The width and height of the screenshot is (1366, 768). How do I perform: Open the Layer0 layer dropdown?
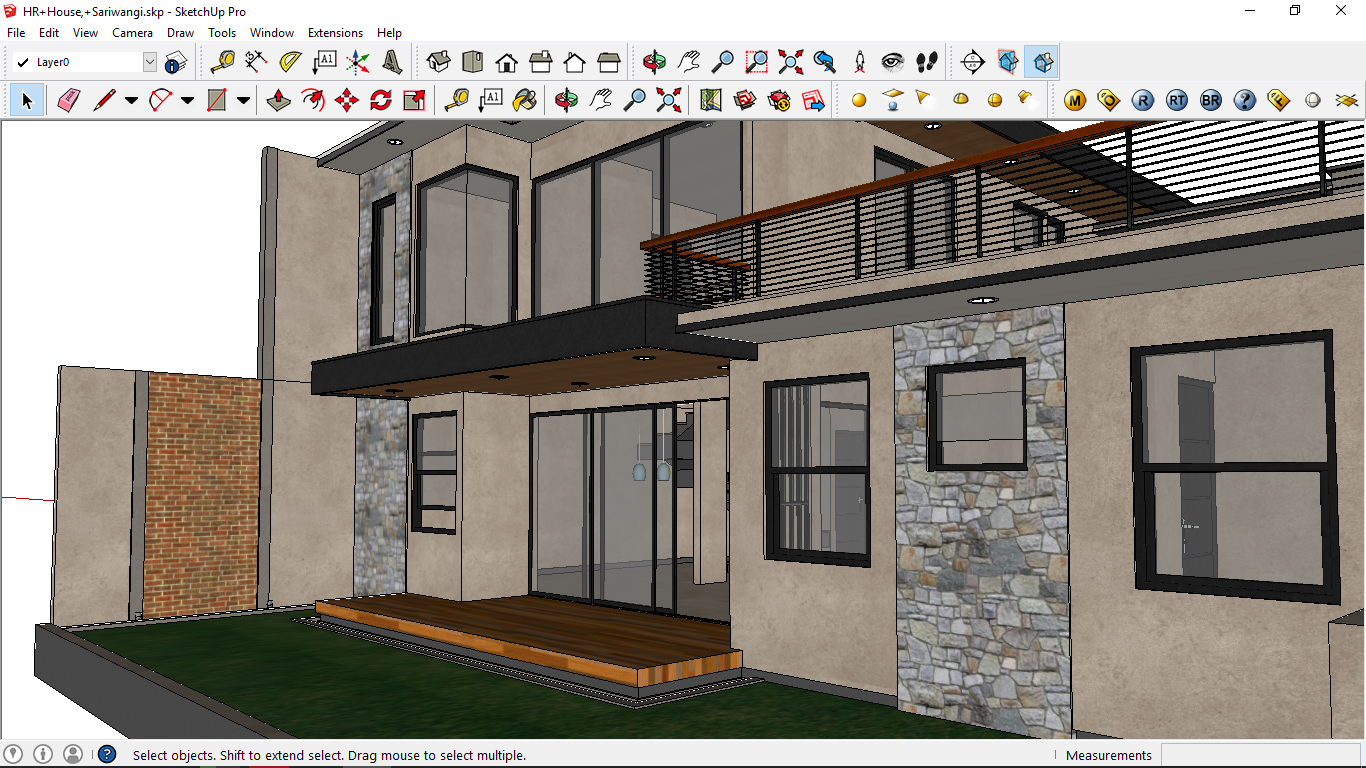150,62
